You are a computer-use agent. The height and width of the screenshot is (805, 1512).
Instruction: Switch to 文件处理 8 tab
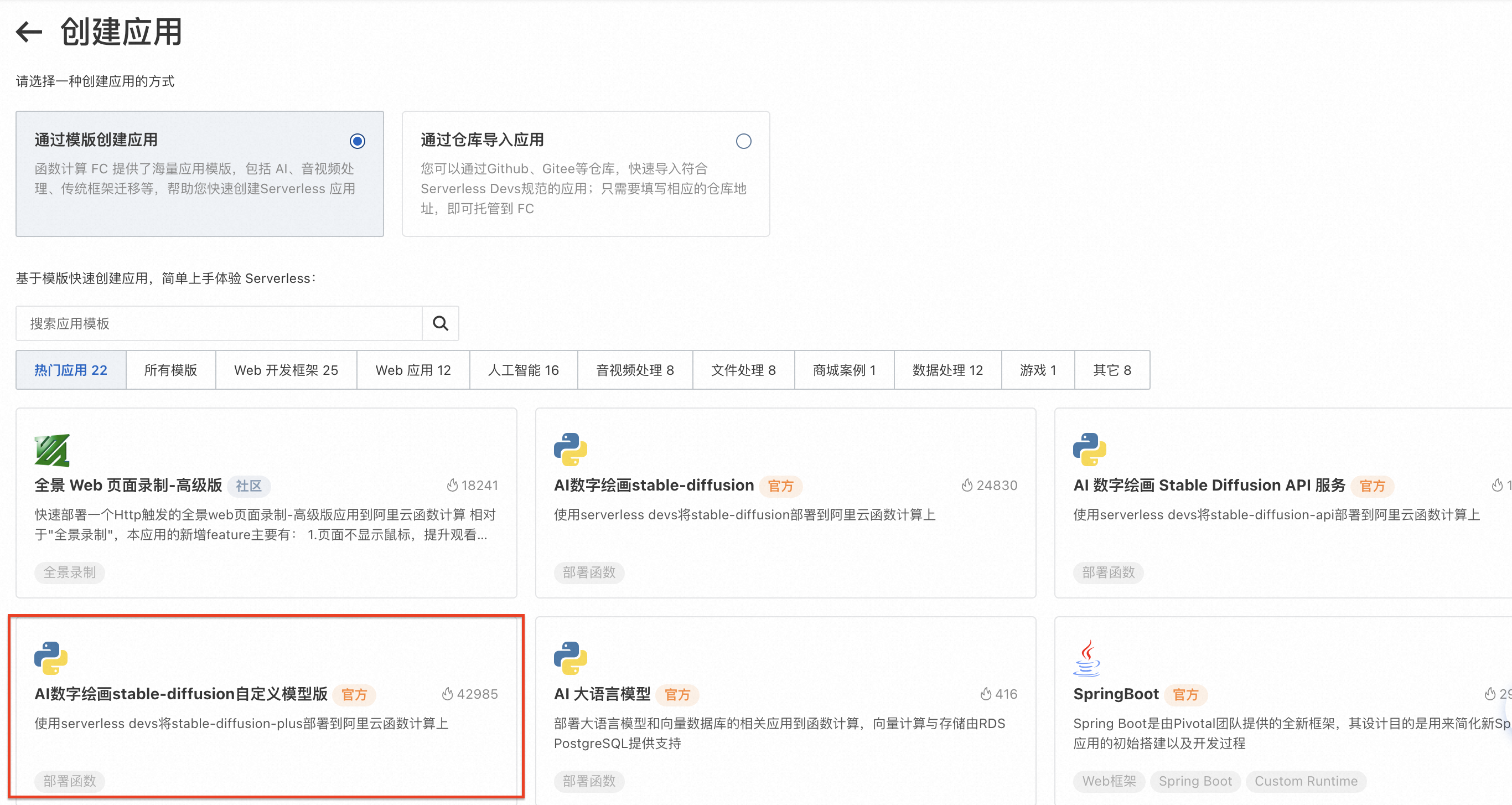[744, 370]
